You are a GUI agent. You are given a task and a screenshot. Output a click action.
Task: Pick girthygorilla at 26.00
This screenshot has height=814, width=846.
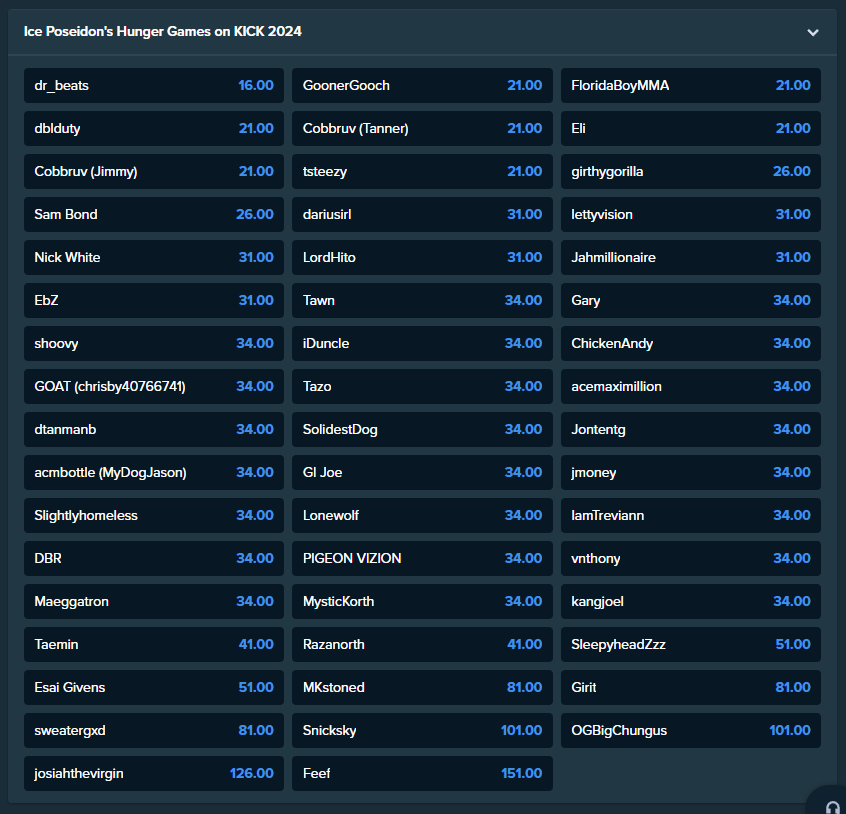pyautogui.click(x=691, y=172)
